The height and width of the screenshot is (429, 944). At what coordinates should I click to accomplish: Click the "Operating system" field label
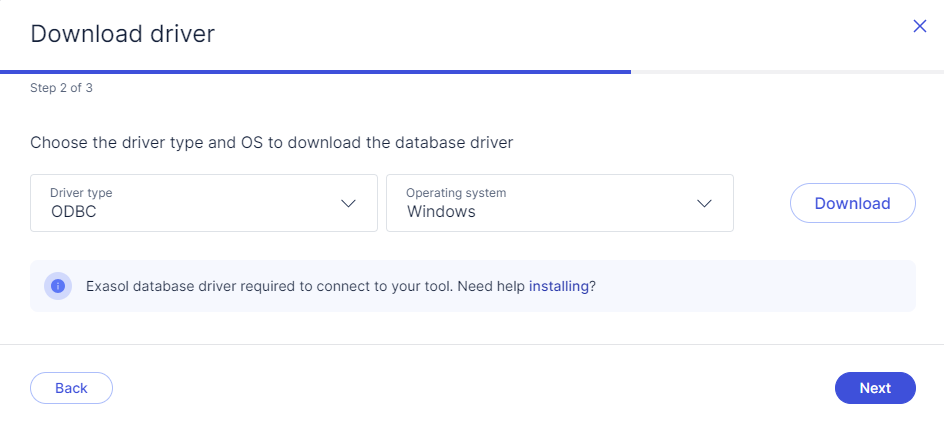click(456, 192)
